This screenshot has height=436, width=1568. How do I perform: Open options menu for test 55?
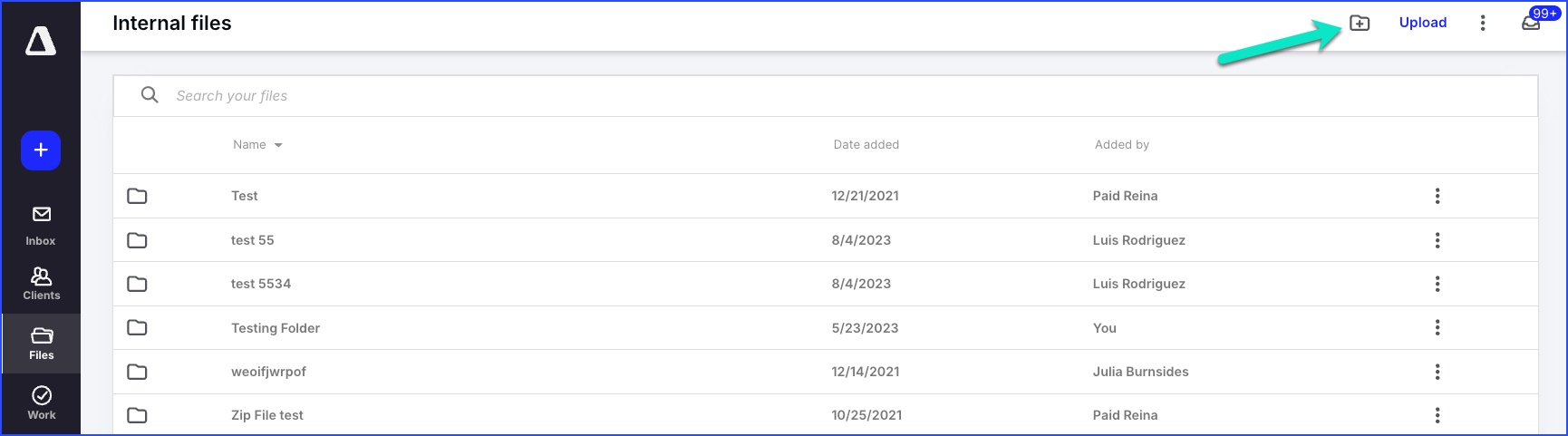tap(1437, 240)
